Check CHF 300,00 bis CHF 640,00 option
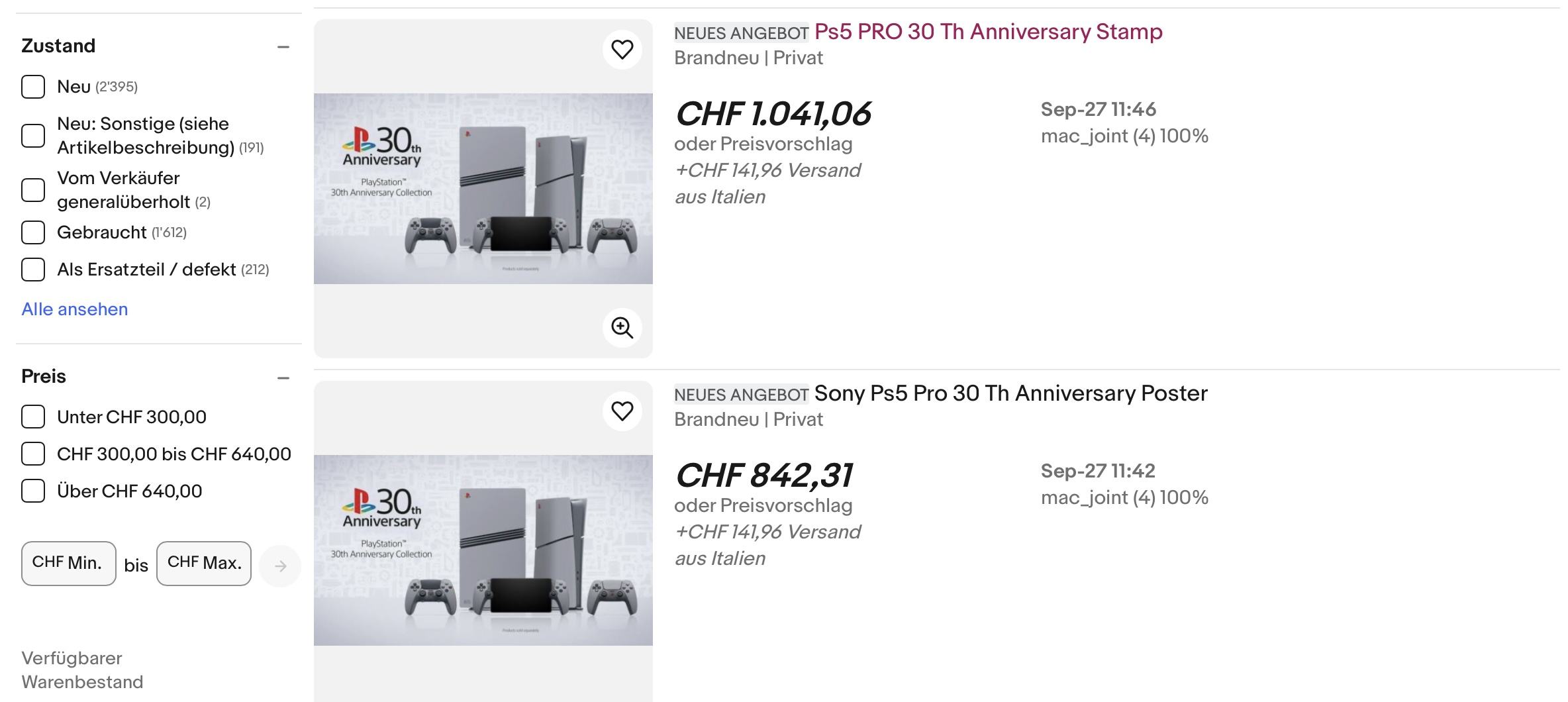The width and height of the screenshot is (1568, 702). [x=33, y=454]
